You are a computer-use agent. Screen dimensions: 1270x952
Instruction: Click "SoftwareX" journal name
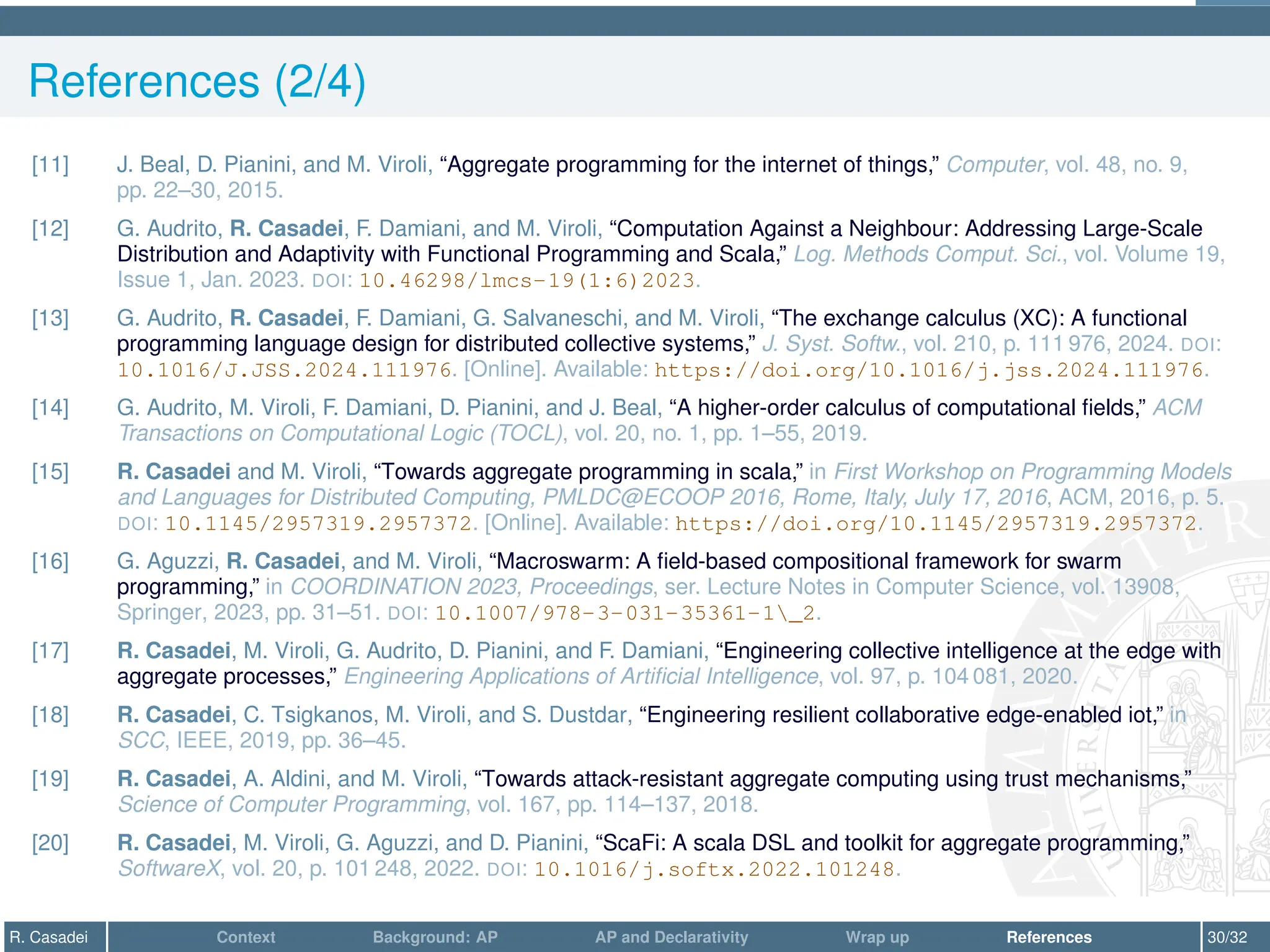169,868
